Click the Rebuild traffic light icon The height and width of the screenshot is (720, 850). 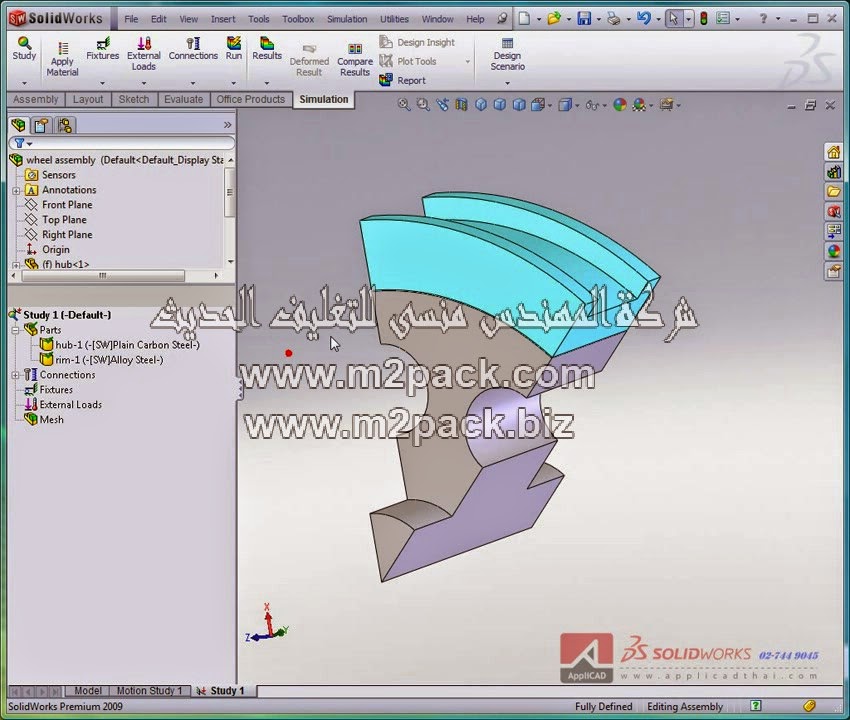pos(704,18)
